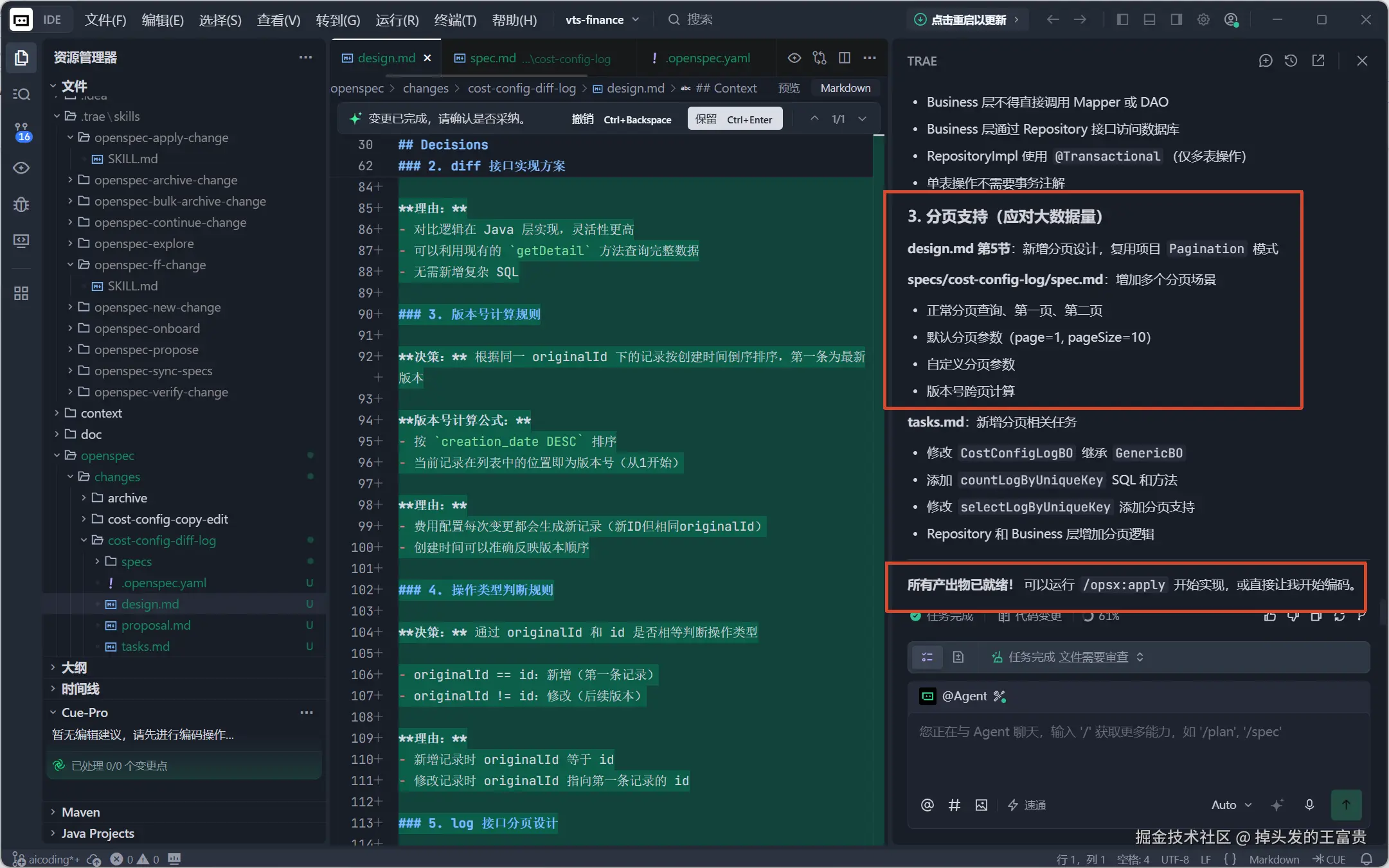Add context with the # icon
Viewport: 1389px width, 868px height.
954,805
